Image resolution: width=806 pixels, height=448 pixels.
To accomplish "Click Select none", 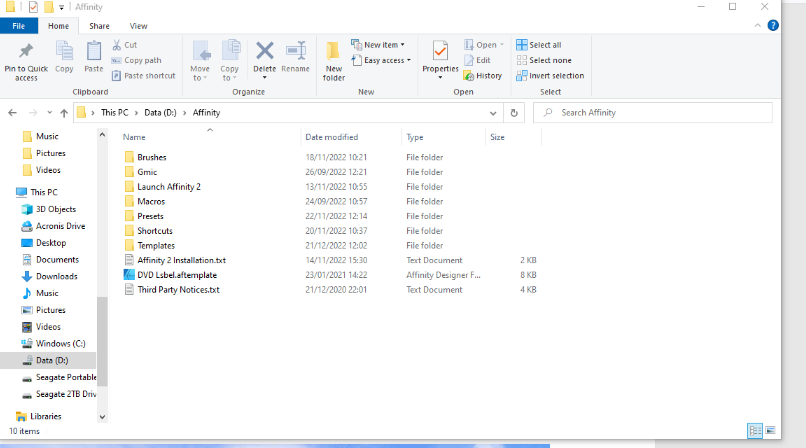I will pos(544,60).
